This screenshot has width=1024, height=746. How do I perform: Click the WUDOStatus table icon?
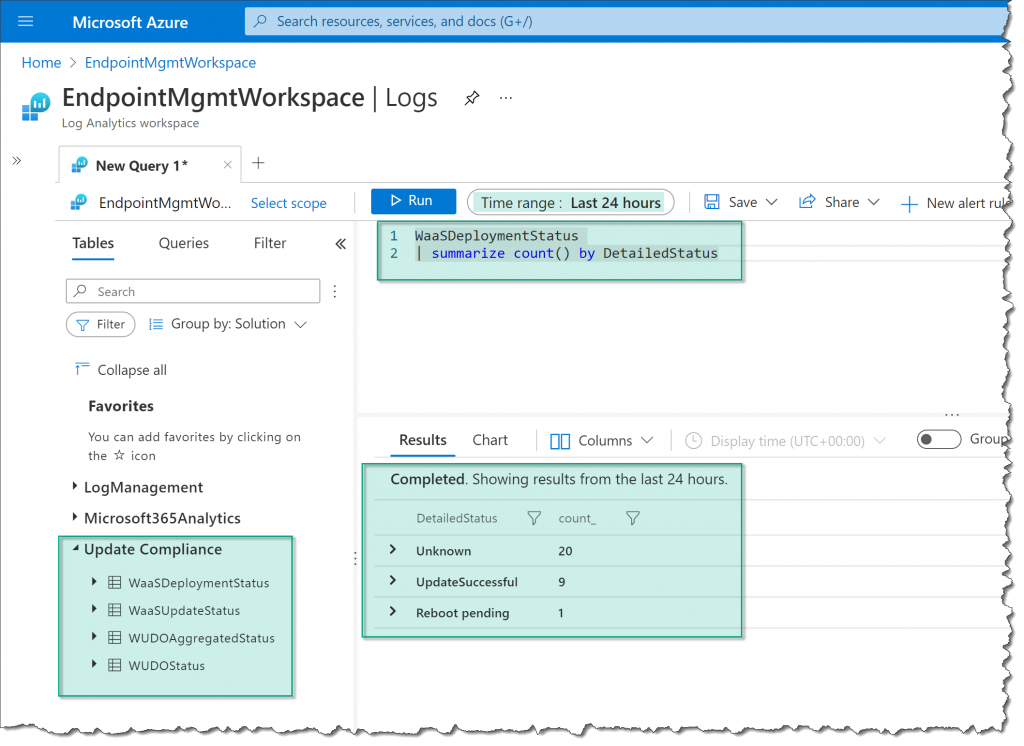pos(114,665)
